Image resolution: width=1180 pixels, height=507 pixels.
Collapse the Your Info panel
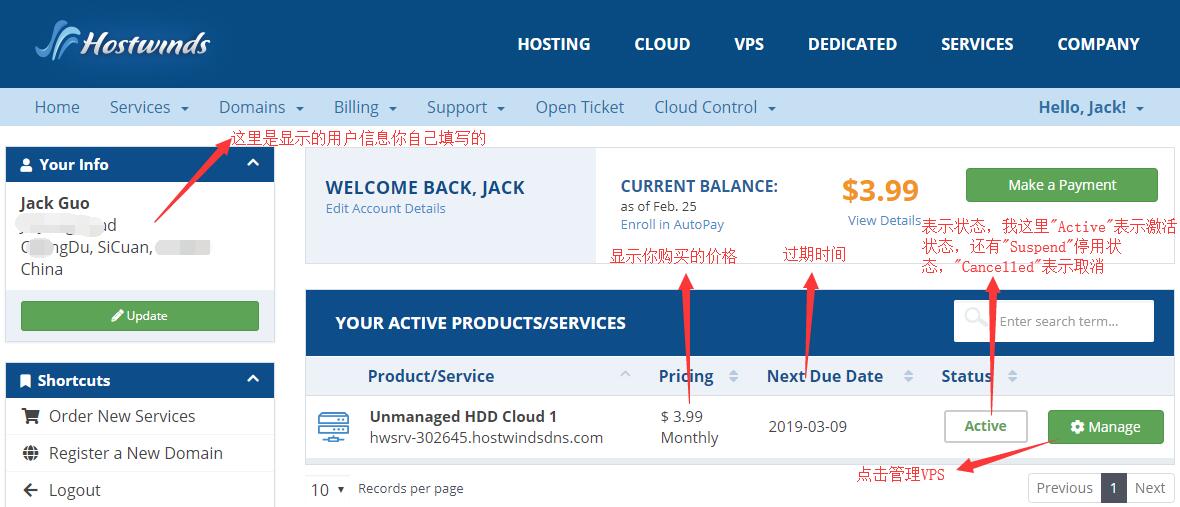click(x=253, y=163)
